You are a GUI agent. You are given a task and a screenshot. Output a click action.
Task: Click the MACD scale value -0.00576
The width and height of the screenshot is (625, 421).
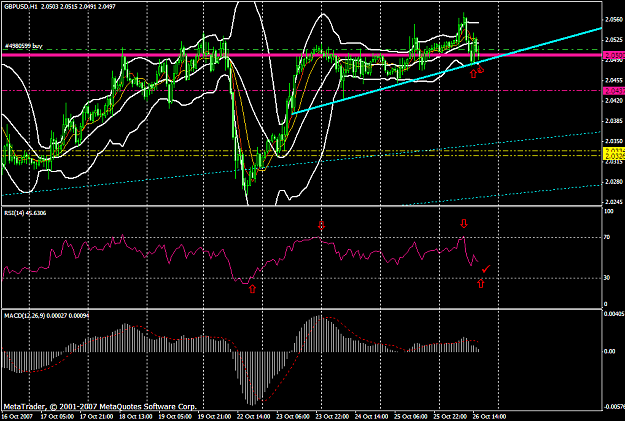click(x=614, y=407)
